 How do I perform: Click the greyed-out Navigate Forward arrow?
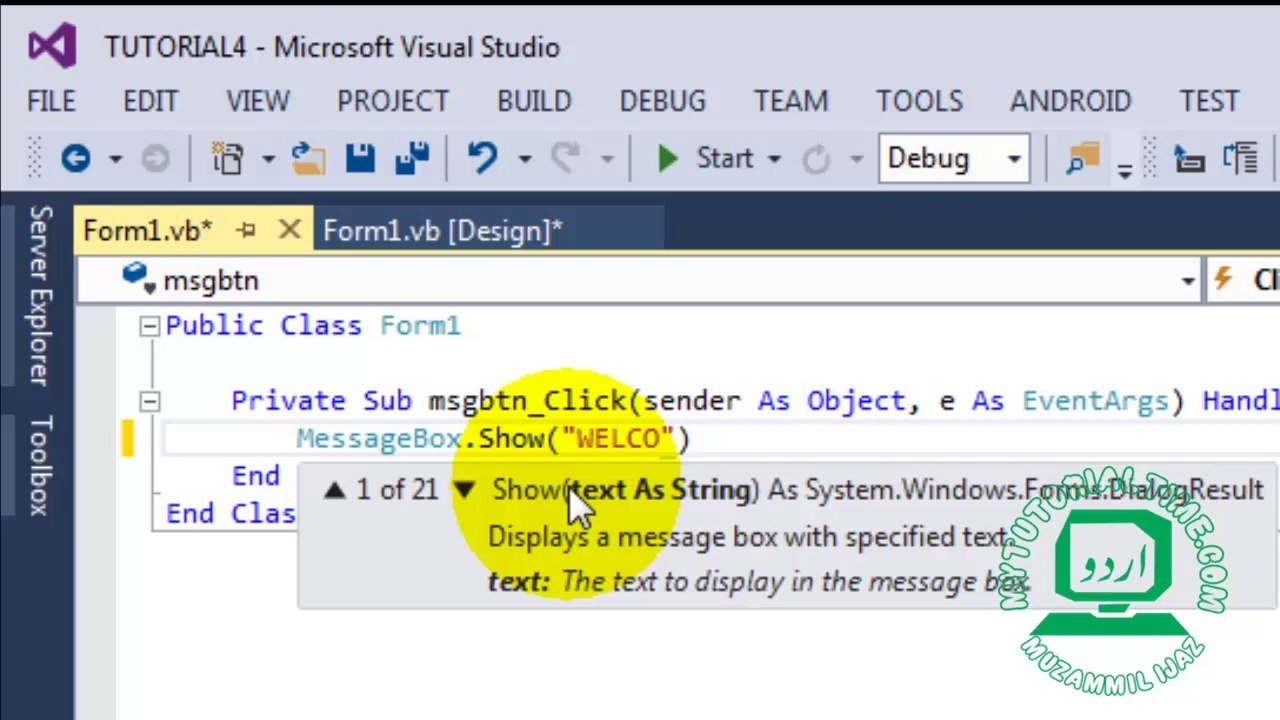pyautogui.click(x=155, y=159)
